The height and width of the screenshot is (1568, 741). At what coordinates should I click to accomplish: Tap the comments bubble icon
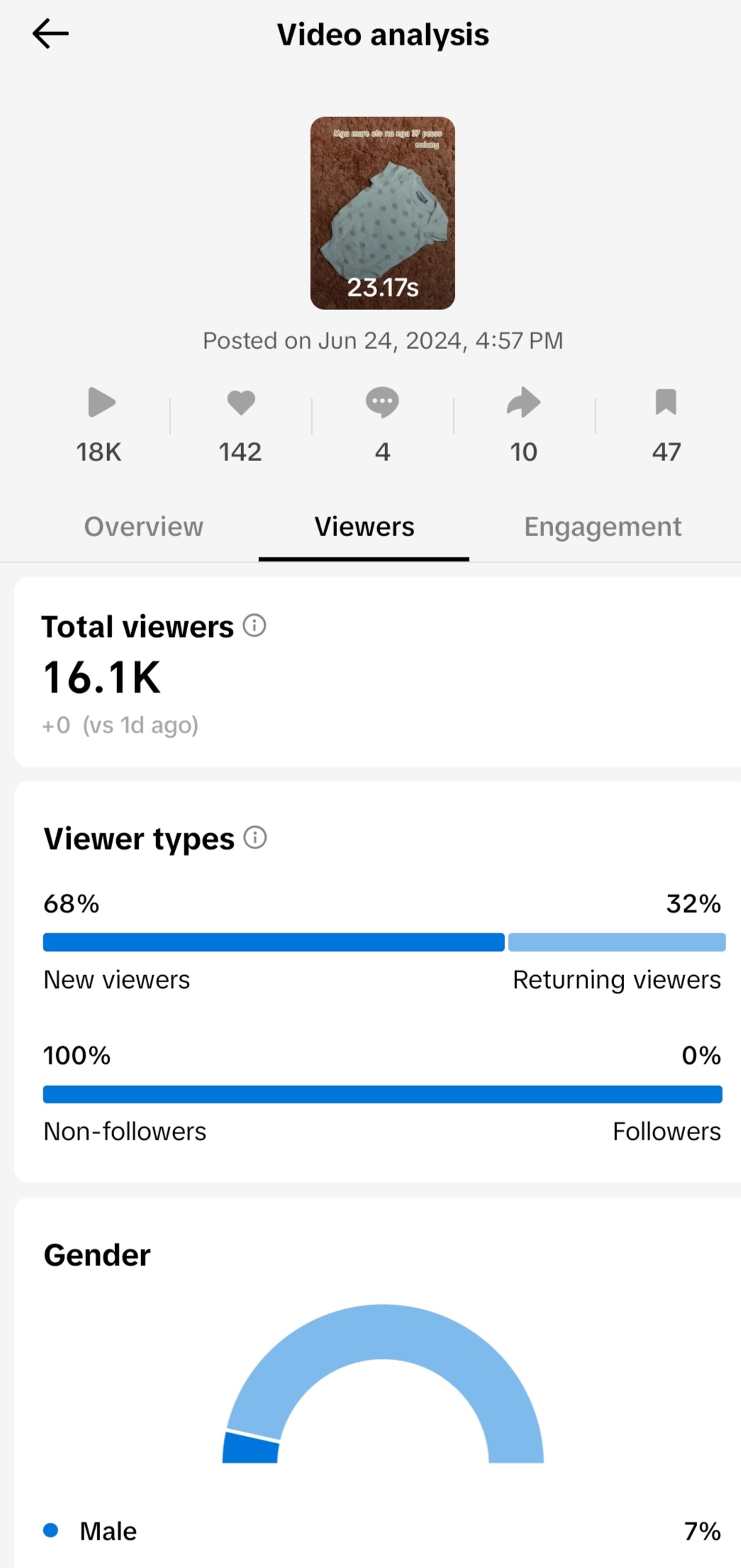[x=382, y=402]
